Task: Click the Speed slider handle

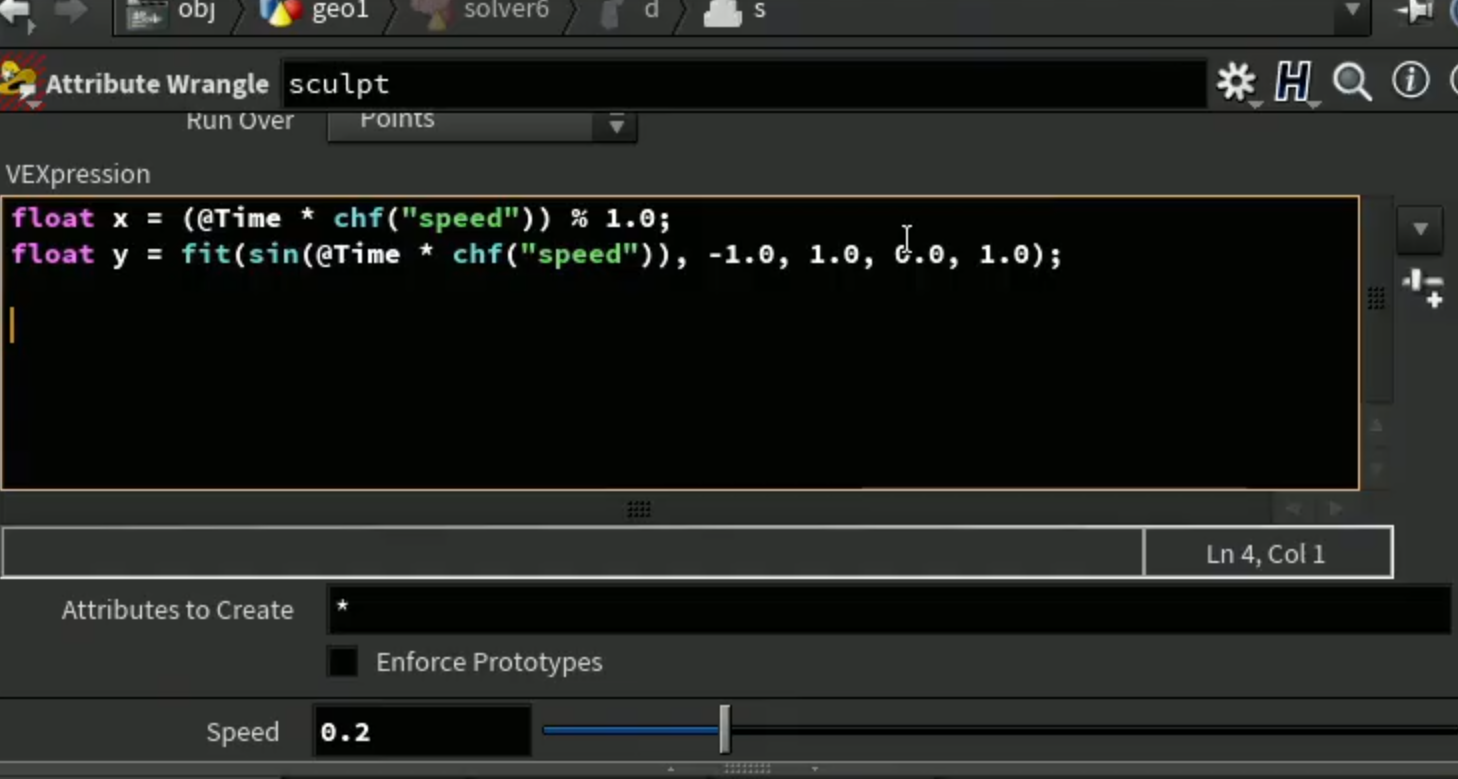Action: pyautogui.click(x=725, y=730)
